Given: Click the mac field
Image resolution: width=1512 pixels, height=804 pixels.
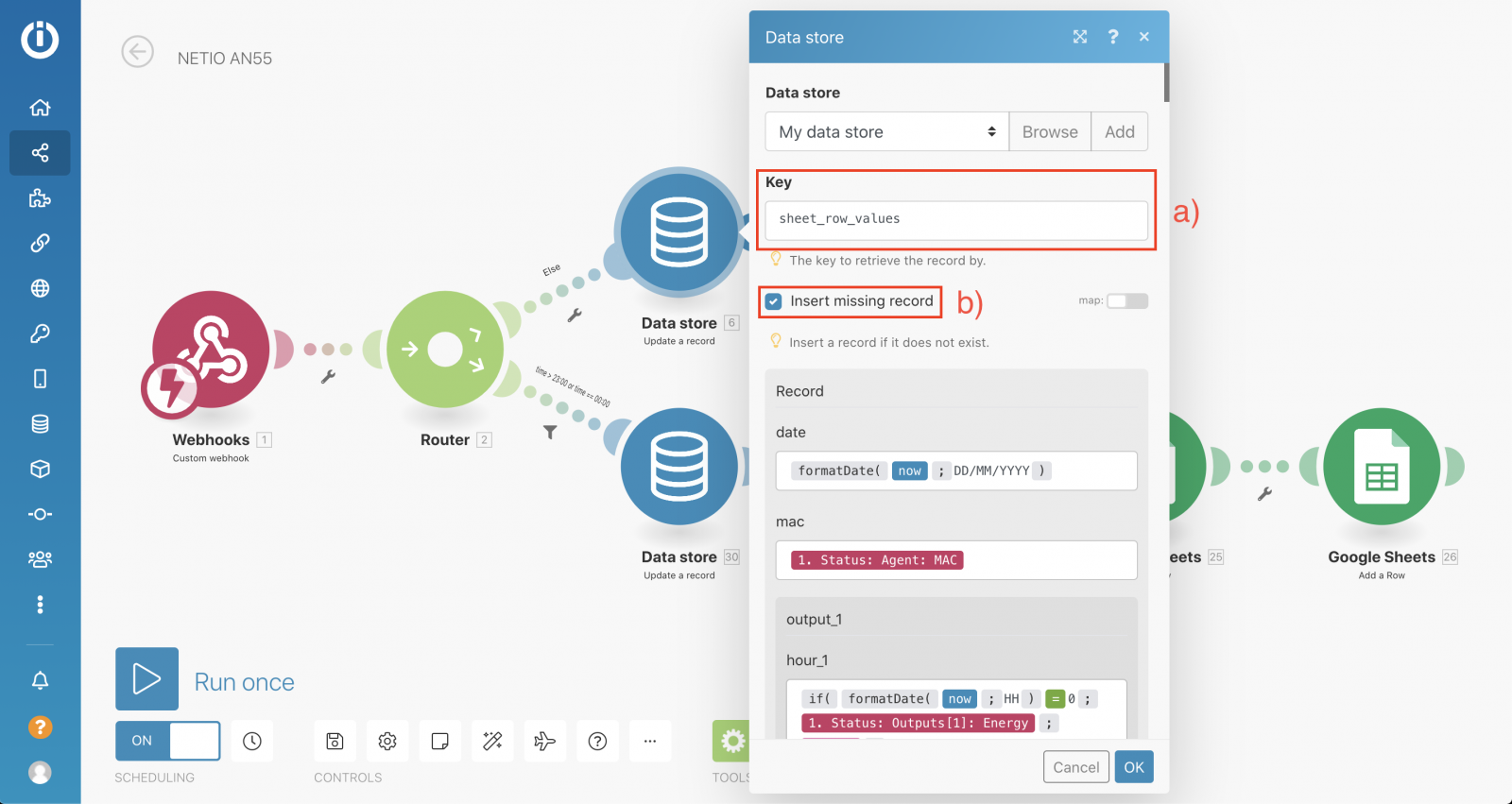Looking at the screenshot, I should pyautogui.click(x=956, y=560).
